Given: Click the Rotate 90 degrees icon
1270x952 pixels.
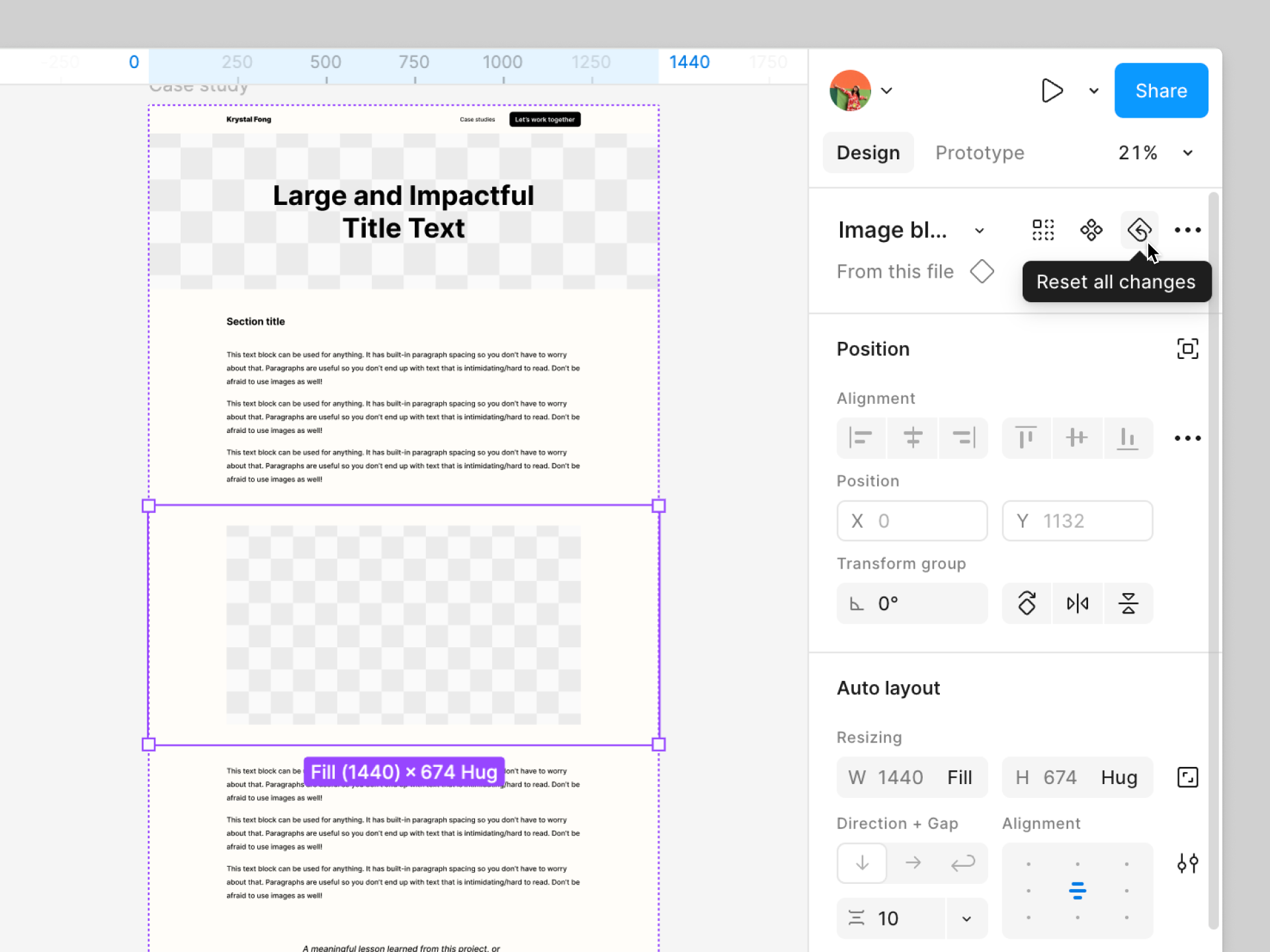Looking at the screenshot, I should point(1027,604).
